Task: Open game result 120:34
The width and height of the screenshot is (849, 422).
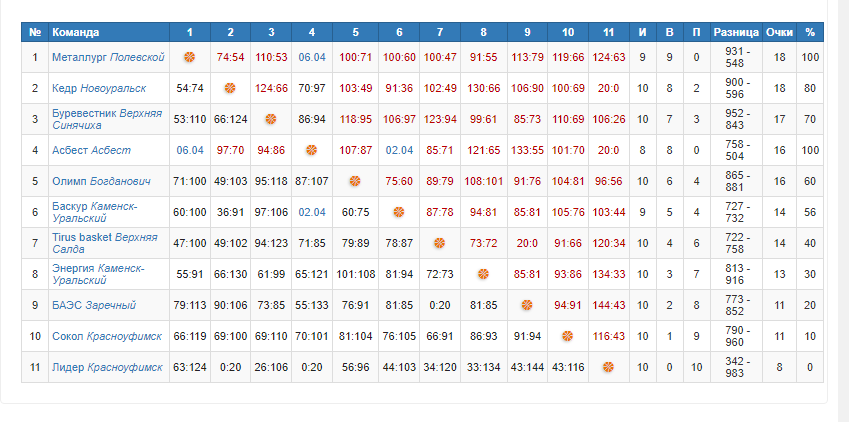Action: pyautogui.click(x=609, y=243)
